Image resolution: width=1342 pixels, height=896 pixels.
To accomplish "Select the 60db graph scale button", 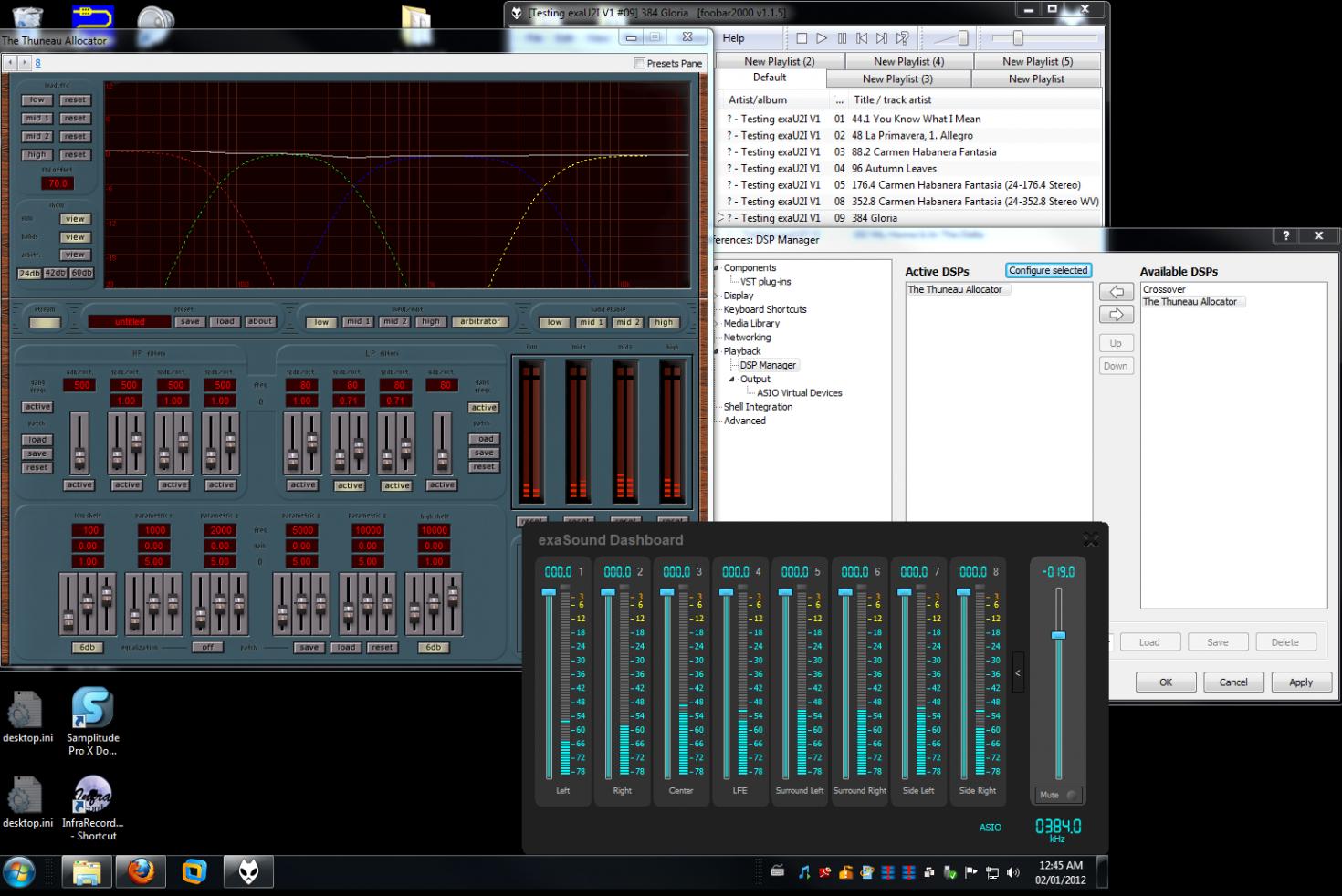I will point(82,273).
